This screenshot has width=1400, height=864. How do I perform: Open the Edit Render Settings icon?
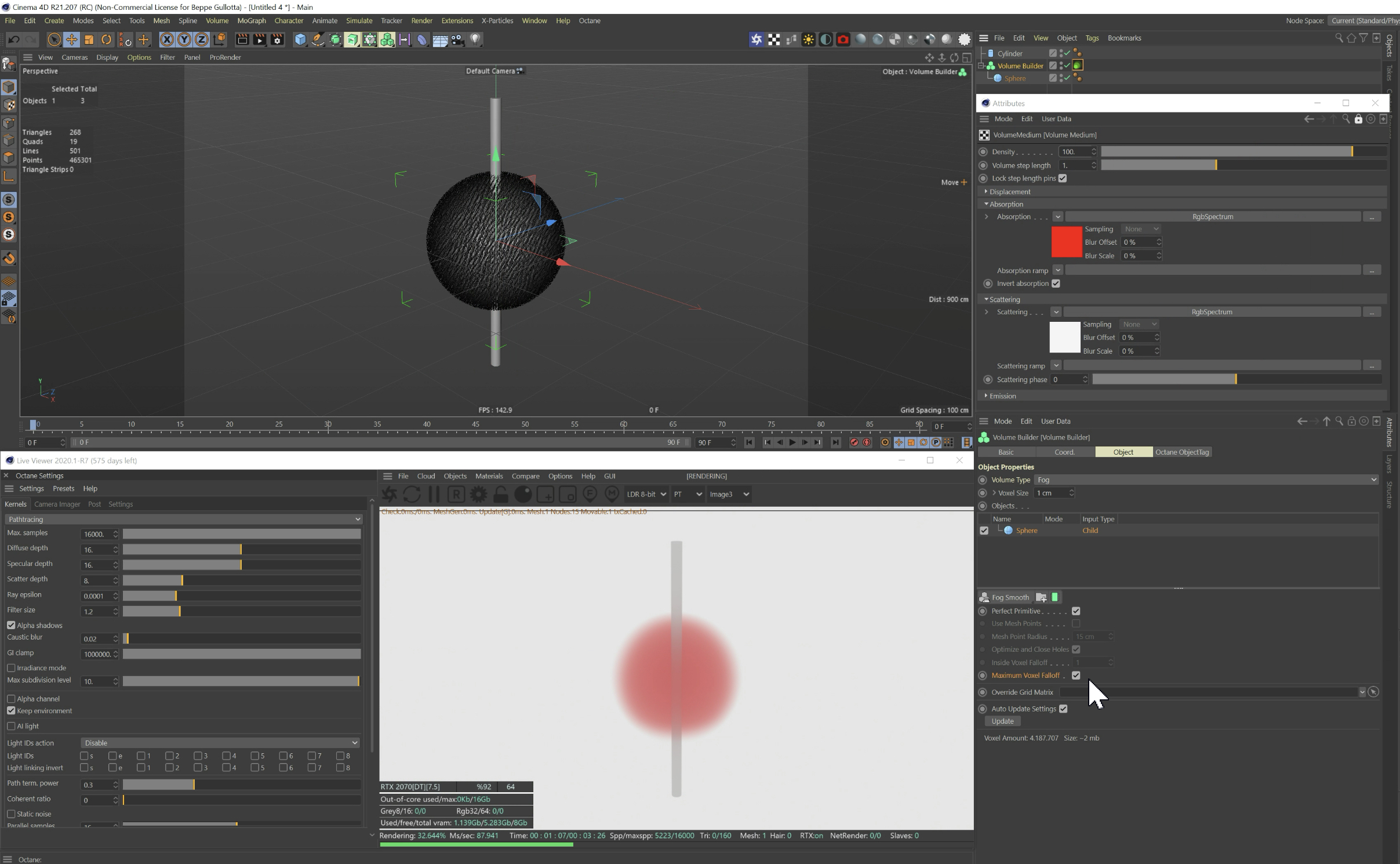pyautogui.click(x=277, y=39)
